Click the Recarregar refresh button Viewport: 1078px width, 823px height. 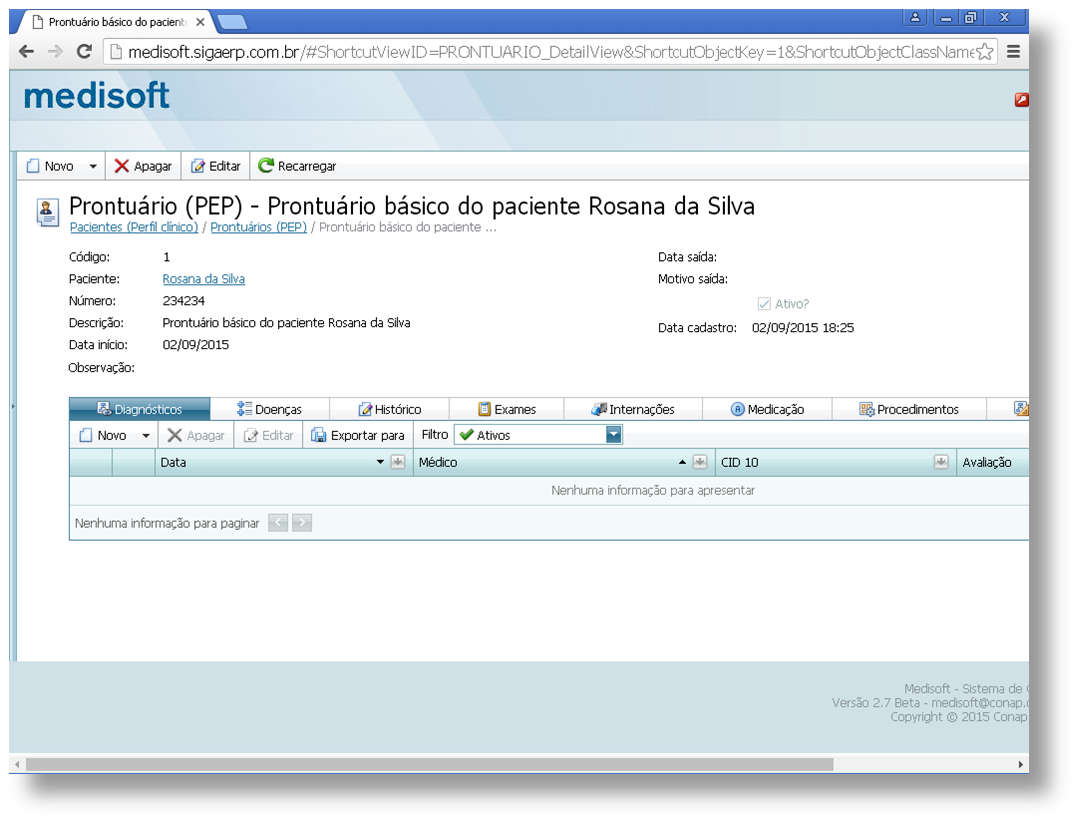click(297, 166)
